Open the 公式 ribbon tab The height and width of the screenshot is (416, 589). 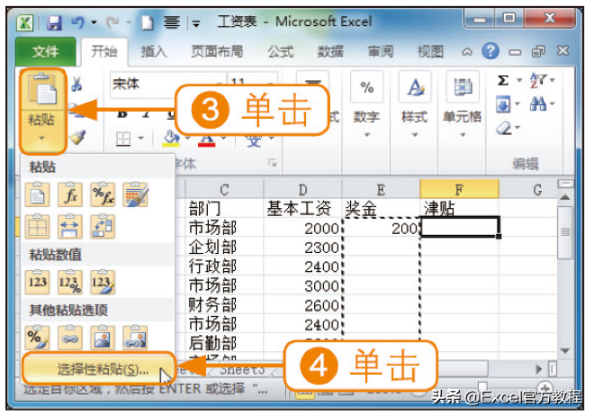[x=280, y=51]
